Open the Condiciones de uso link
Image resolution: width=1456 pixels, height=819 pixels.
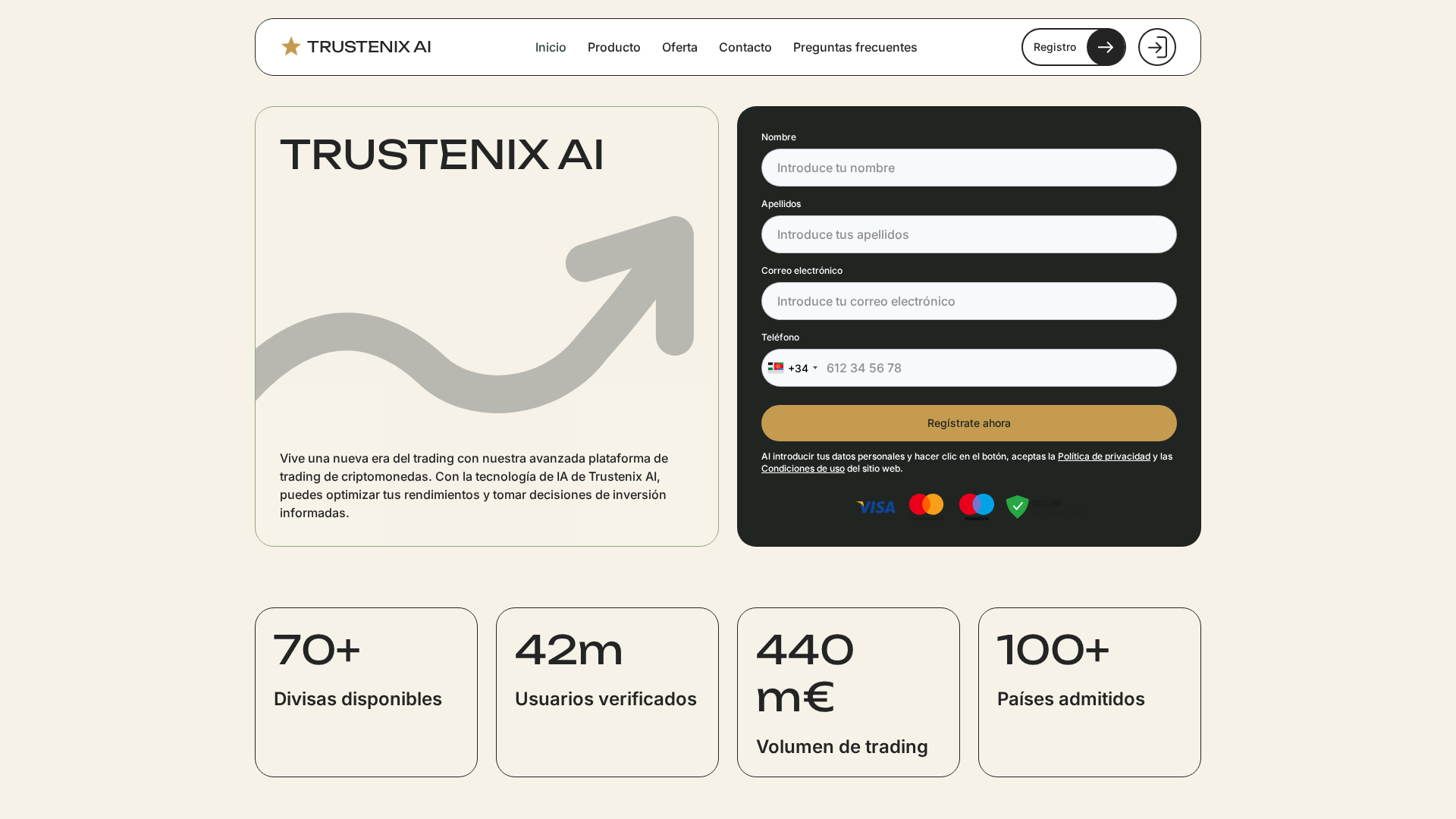(803, 469)
